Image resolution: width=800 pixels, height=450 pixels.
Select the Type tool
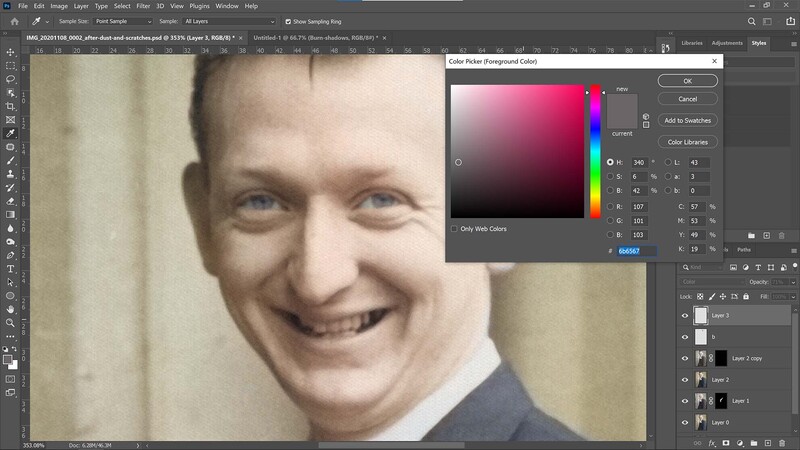(10, 268)
